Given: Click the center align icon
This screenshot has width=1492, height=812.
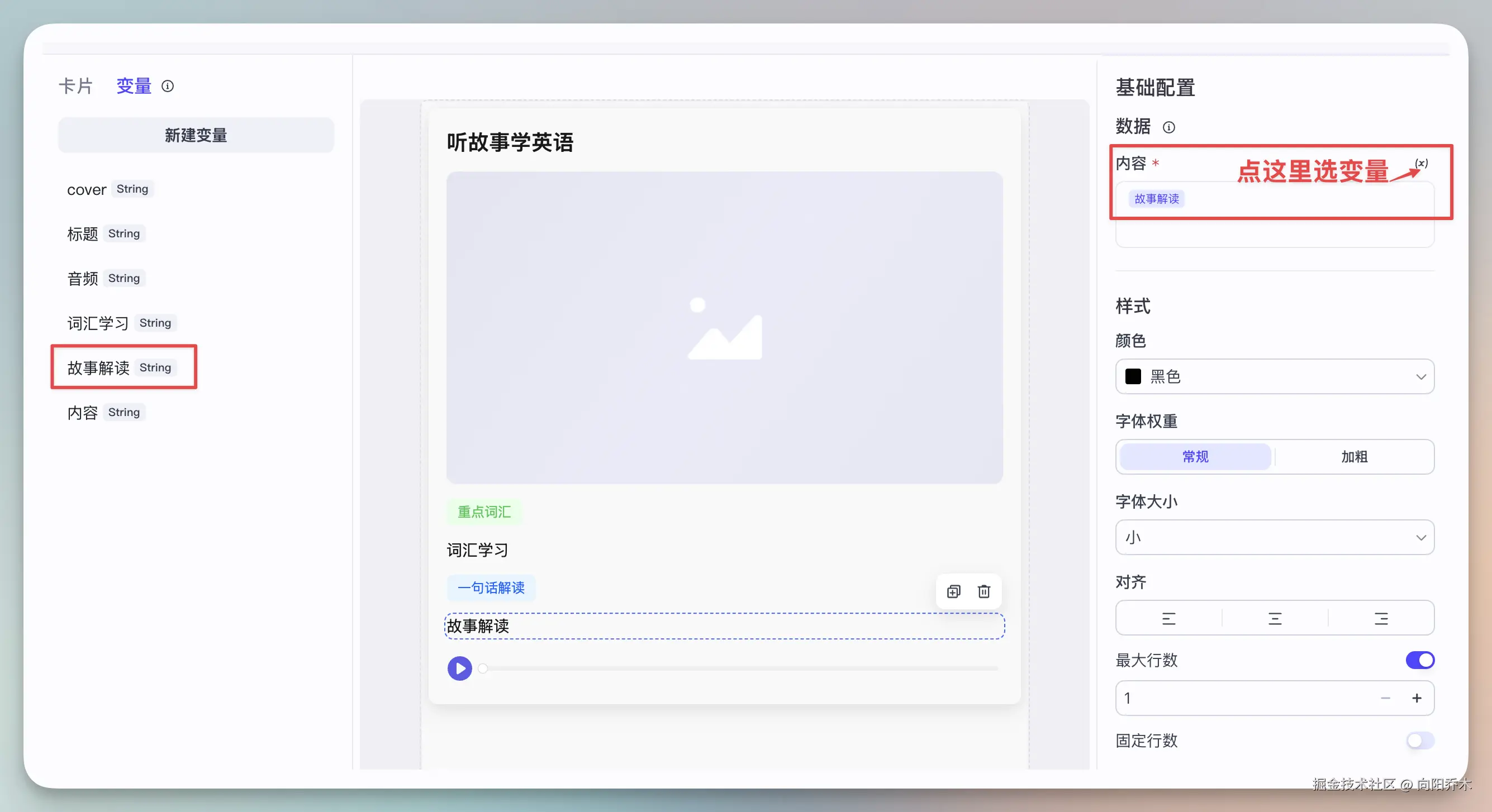Looking at the screenshot, I should click(x=1274, y=618).
